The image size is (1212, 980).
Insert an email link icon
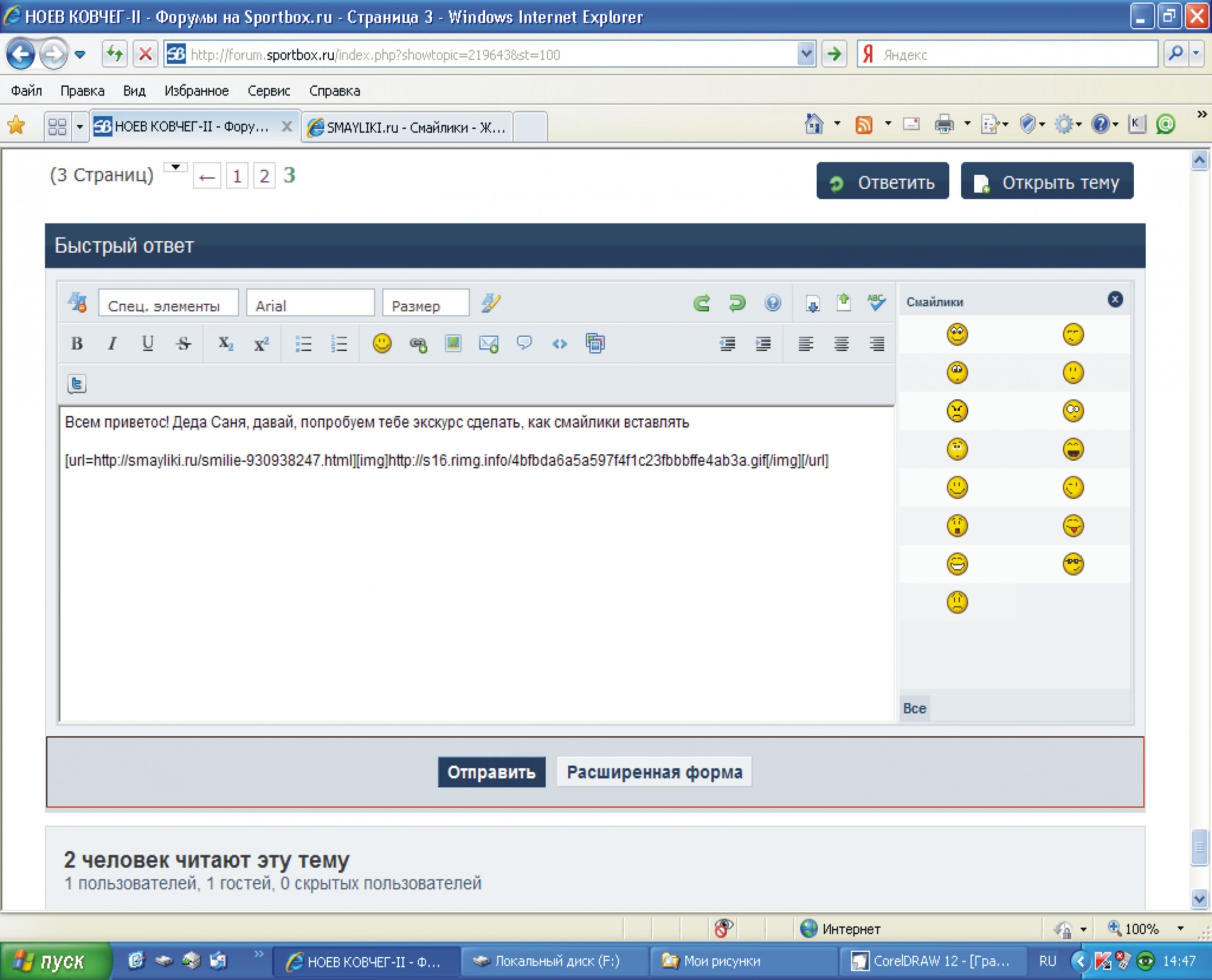(x=489, y=343)
